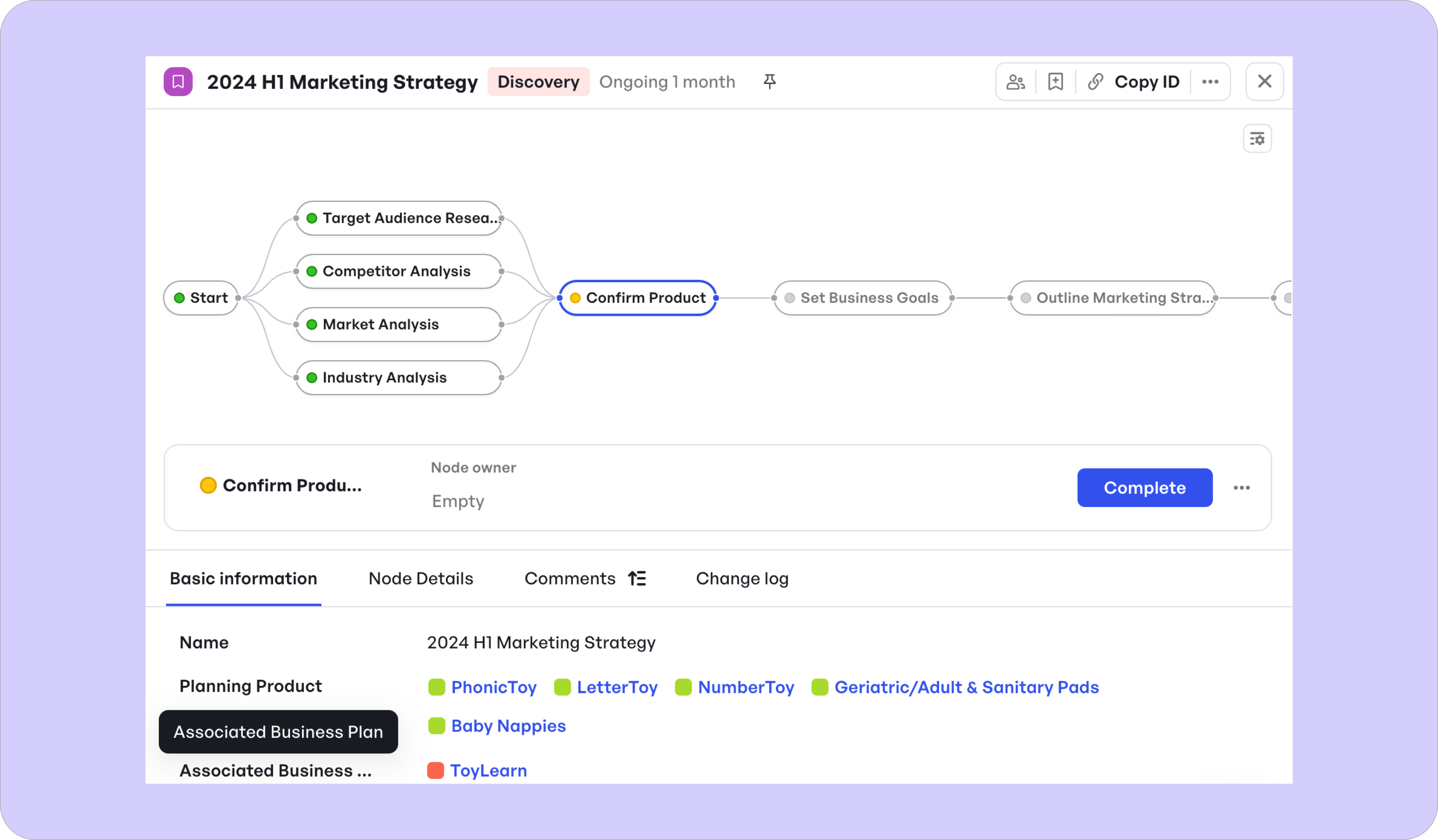The image size is (1438, 840).
Task: Close the work item panel
Action: point(1265,82)
